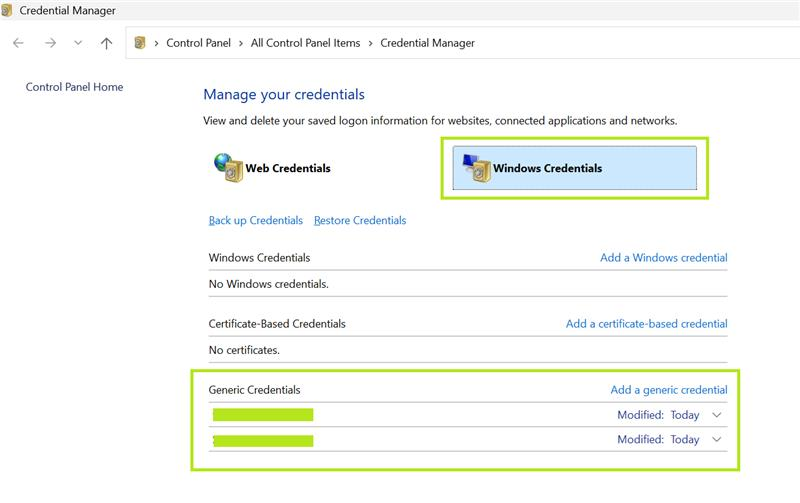
Task: Click the Windows Credentials computer vault icon
Action: click(x=477, y=168)
